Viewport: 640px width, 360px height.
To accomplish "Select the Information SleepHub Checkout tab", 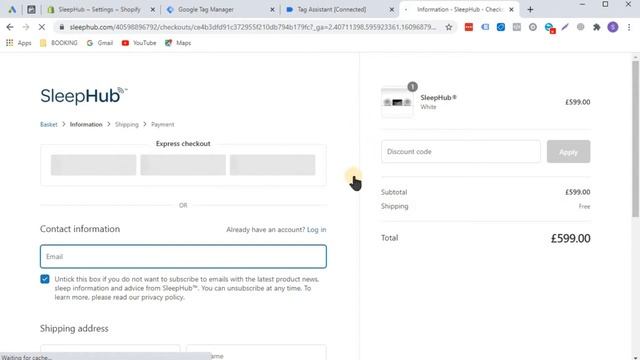I will [460, 9].
